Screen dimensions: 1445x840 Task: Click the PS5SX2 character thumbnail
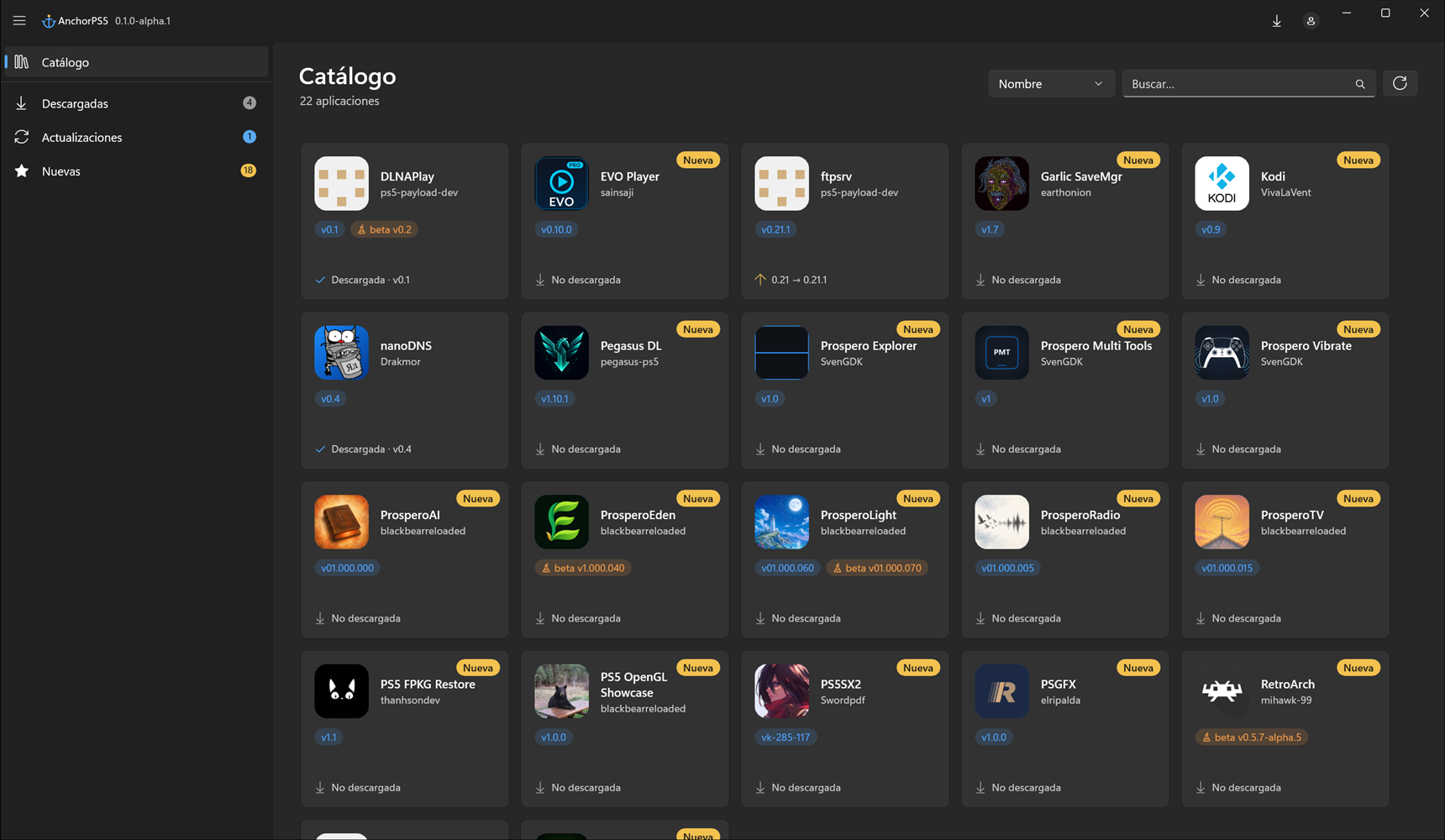coord(781,691)
